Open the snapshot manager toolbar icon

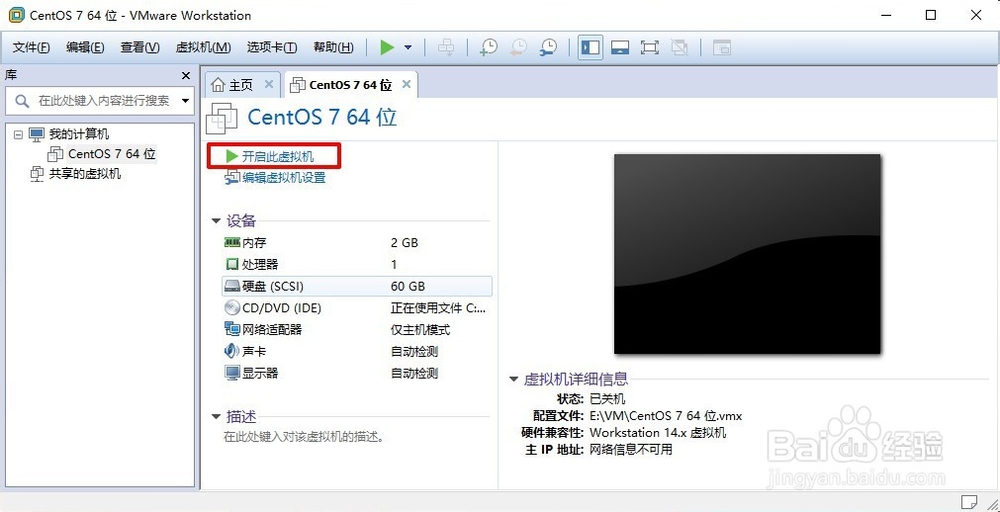click(548, 47)
